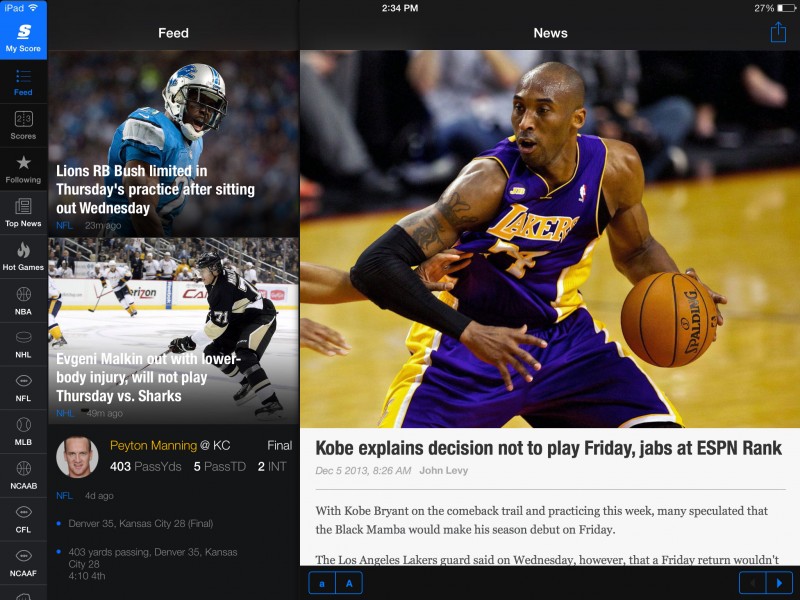The height and width of the screenshot is (600, 800).
Task: Open the Following star section
Action: [23, 169]
